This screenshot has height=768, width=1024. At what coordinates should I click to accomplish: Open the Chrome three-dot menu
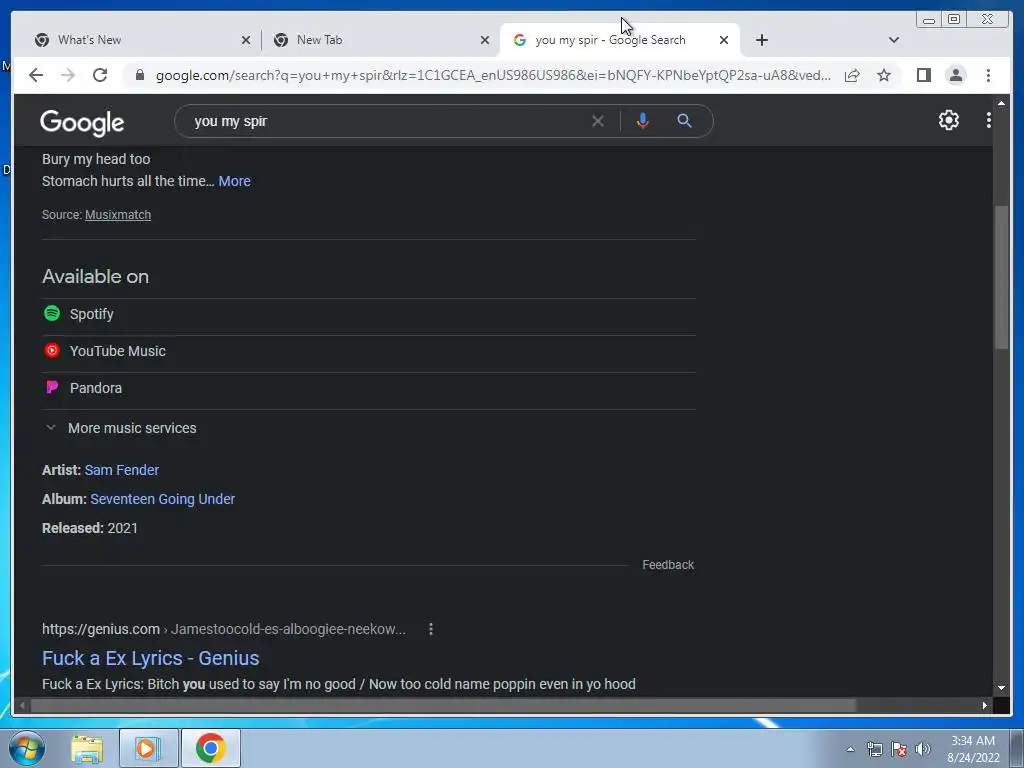988,75
